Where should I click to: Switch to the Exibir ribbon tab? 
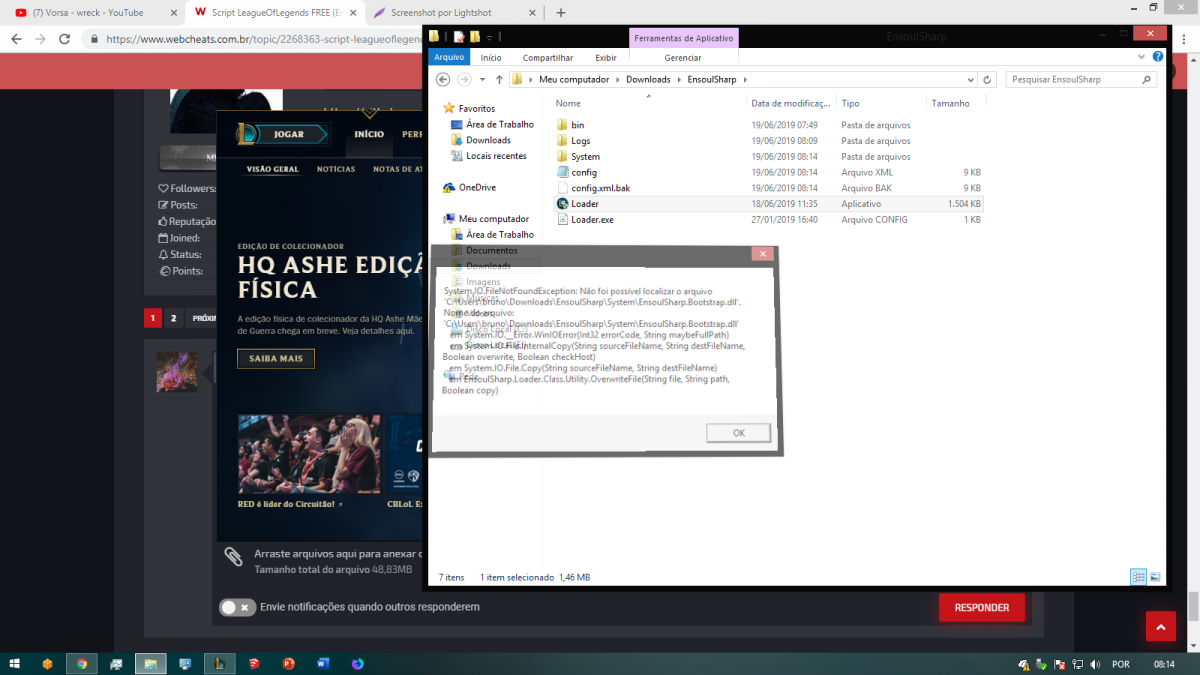point(606,58)
